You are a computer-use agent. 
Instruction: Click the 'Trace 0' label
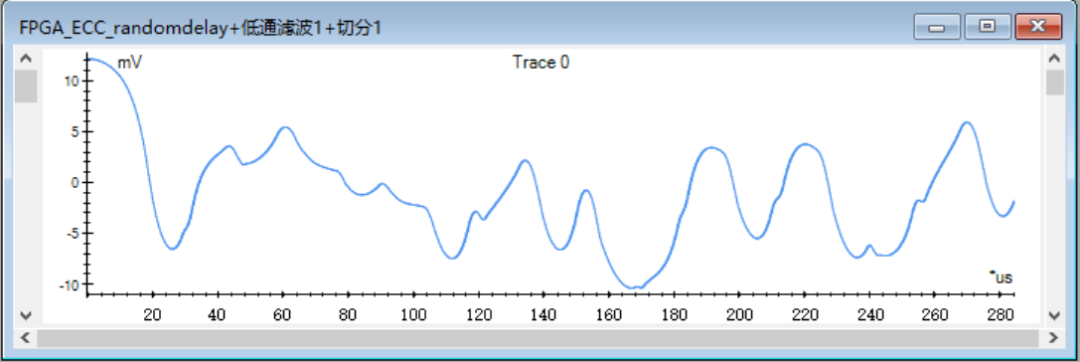(541, 63)
